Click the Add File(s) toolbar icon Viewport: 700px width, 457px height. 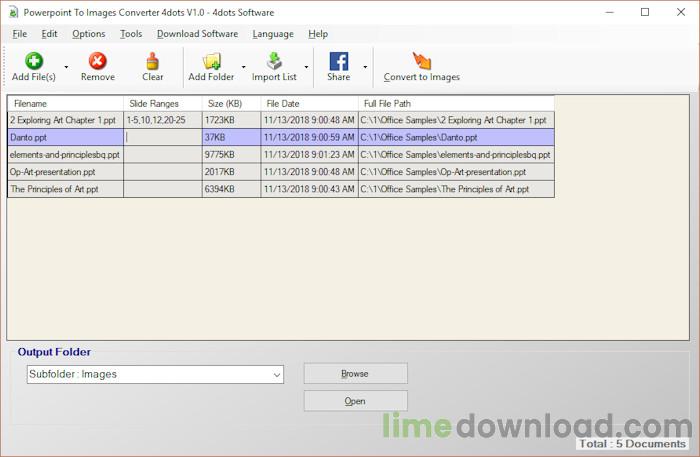pyautogui.click(x=33, y=61)
